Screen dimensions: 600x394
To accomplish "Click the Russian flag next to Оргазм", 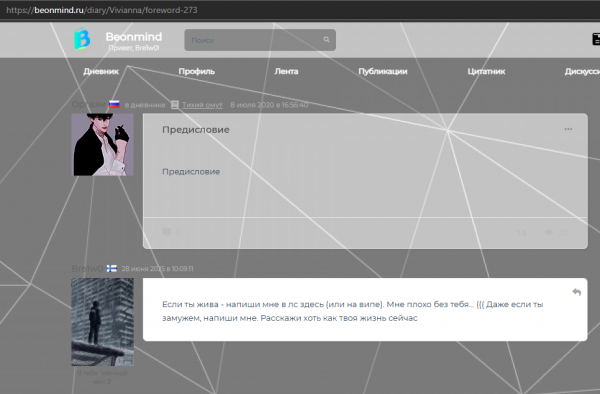I will pyautogui.click(x=114, y=104).
